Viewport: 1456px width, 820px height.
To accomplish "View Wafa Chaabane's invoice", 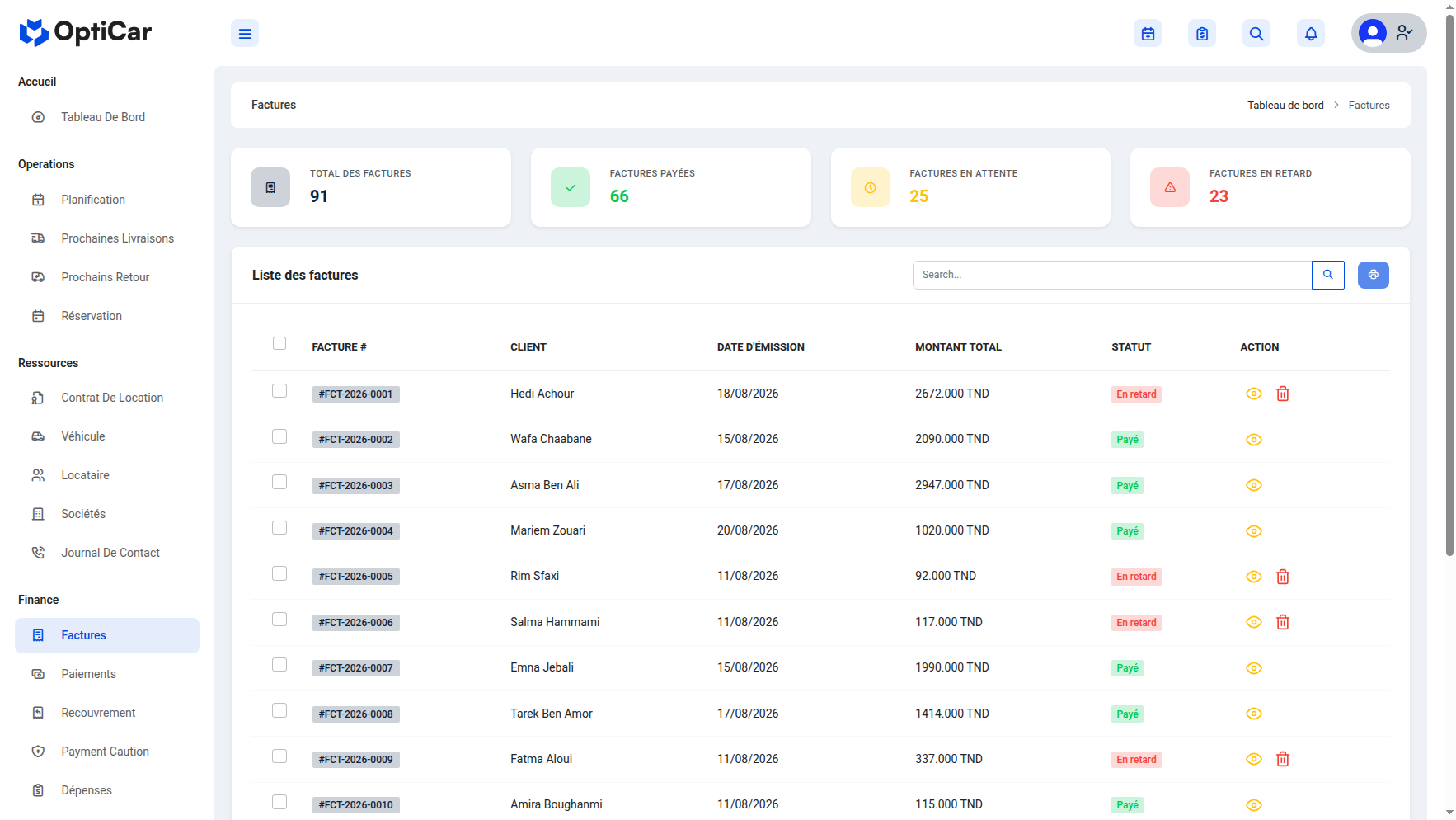I will (x=1254, y=440).
